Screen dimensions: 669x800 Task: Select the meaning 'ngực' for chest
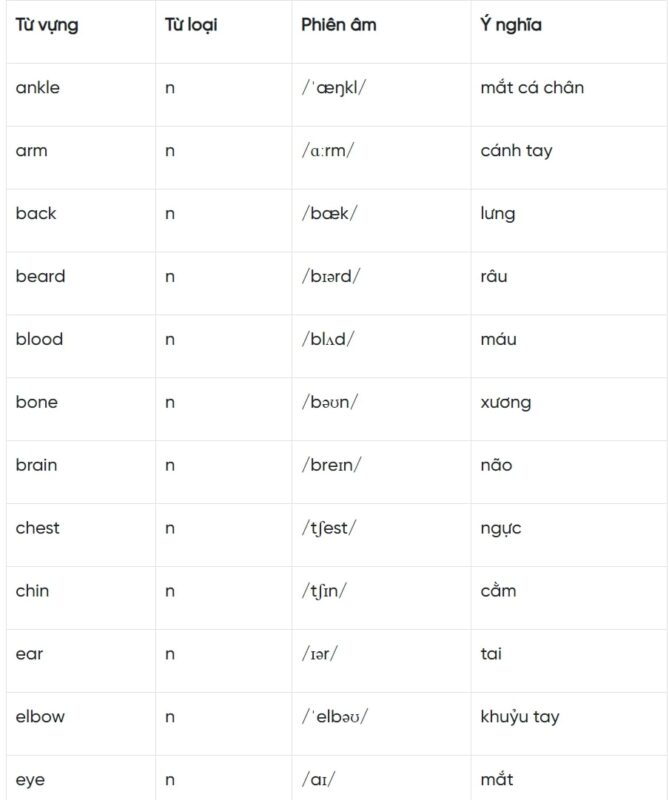[x=501, y=529]
